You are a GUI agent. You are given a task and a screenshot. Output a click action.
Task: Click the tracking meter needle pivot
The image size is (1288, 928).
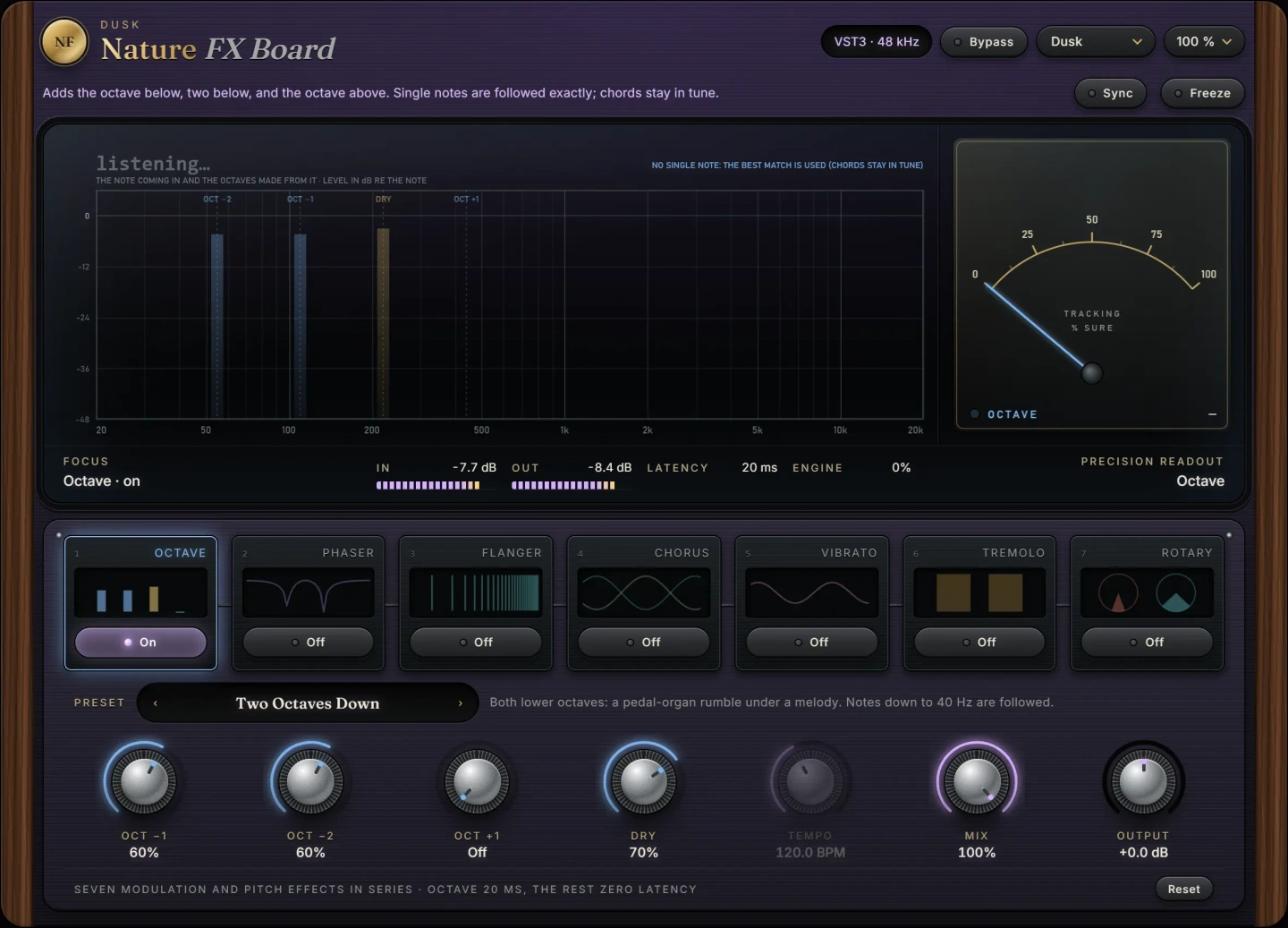[1091, 373]
